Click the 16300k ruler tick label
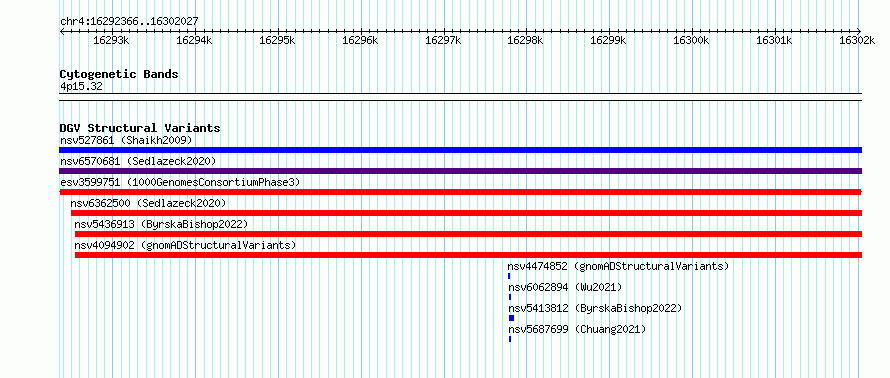The width and height of the screenshot is (890, 378). coord(691,41)
